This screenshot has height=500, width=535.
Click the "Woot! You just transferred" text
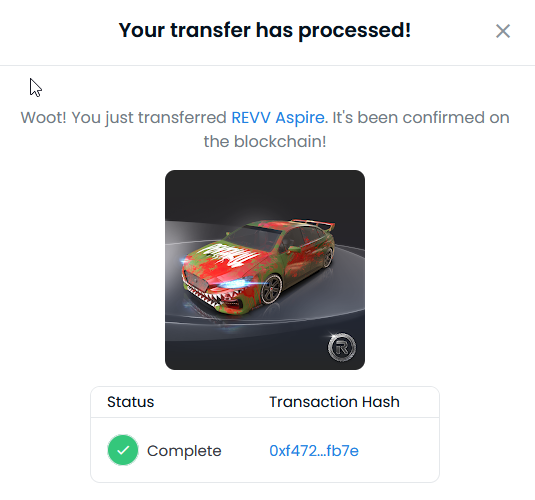point(124,118)
